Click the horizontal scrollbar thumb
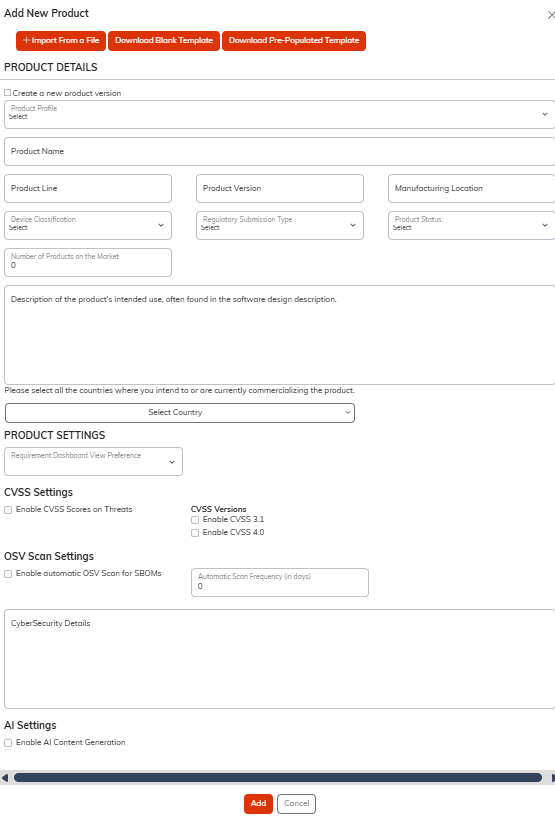The width and height of the screenshot is (555, 817). [278, 778]
